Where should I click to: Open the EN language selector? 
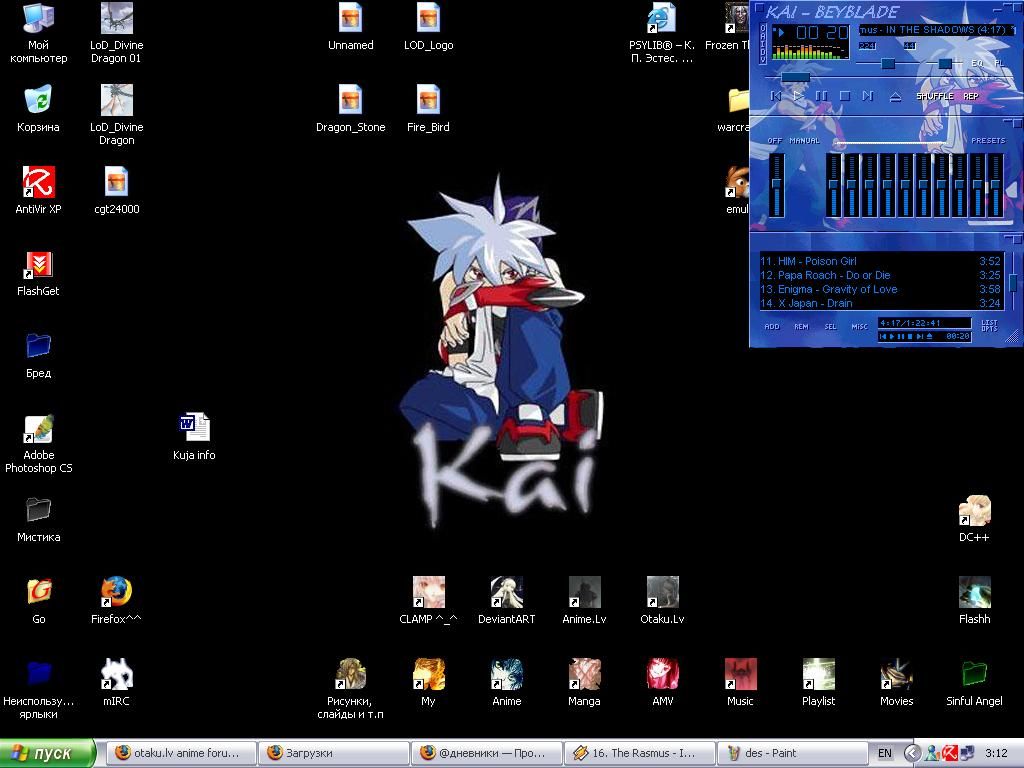[x=884, y=753]
